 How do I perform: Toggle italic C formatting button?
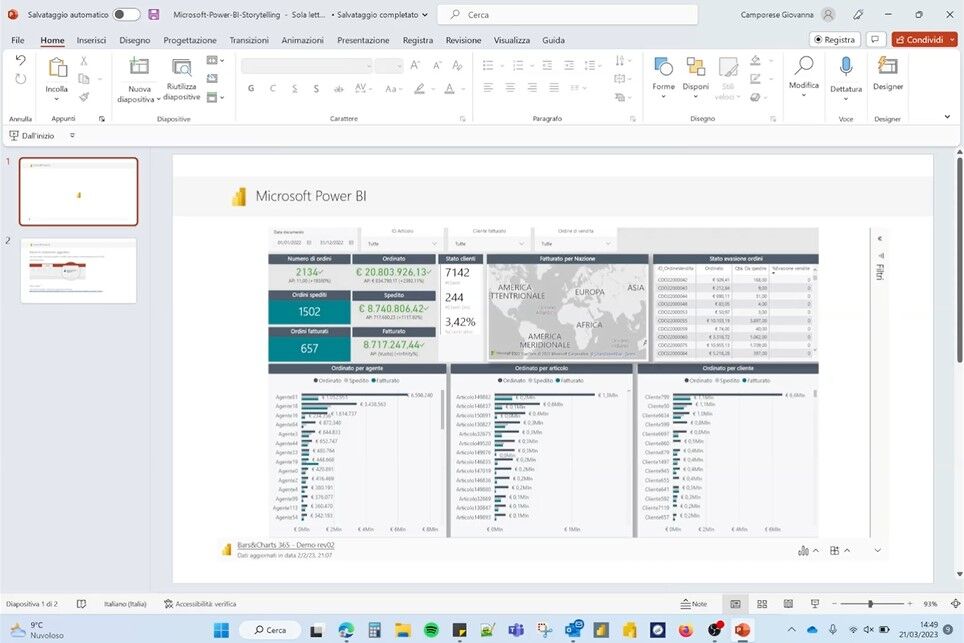(272, 89)
